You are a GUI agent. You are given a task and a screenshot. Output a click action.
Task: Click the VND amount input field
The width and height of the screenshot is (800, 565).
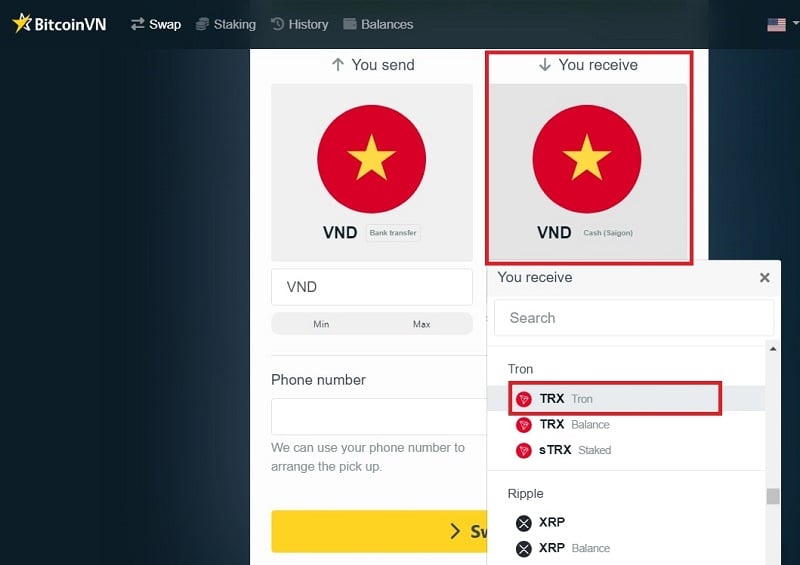click(x=372, y=287)
